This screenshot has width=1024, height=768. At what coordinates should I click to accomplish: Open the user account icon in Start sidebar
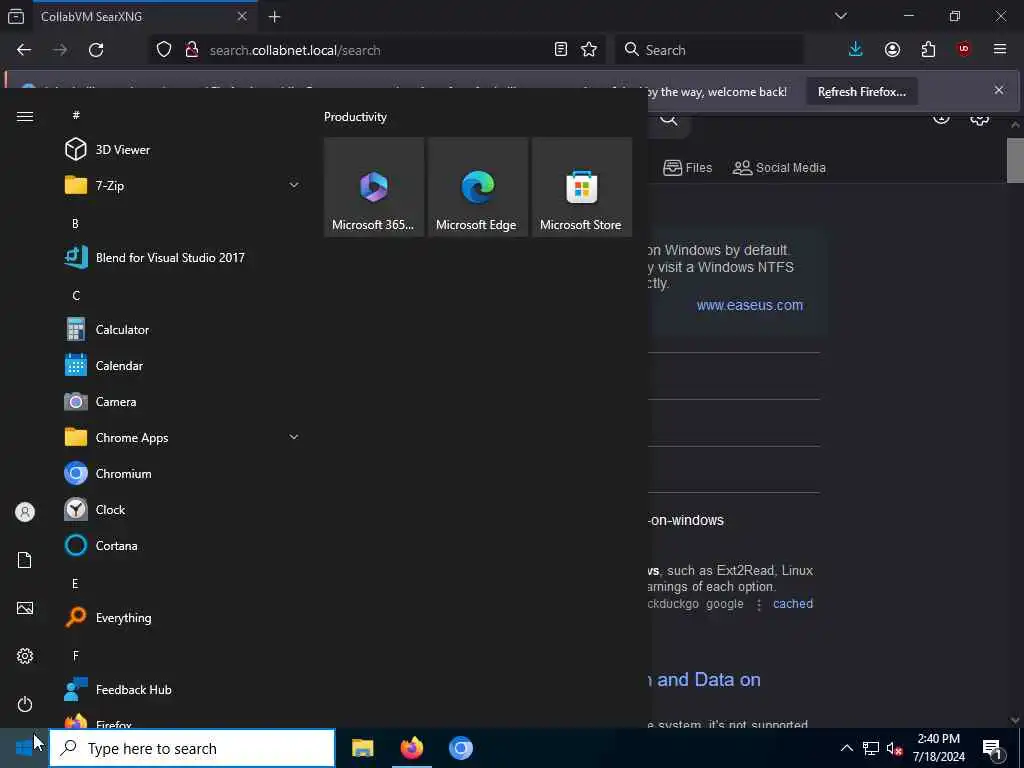click(x=25, y=512)
